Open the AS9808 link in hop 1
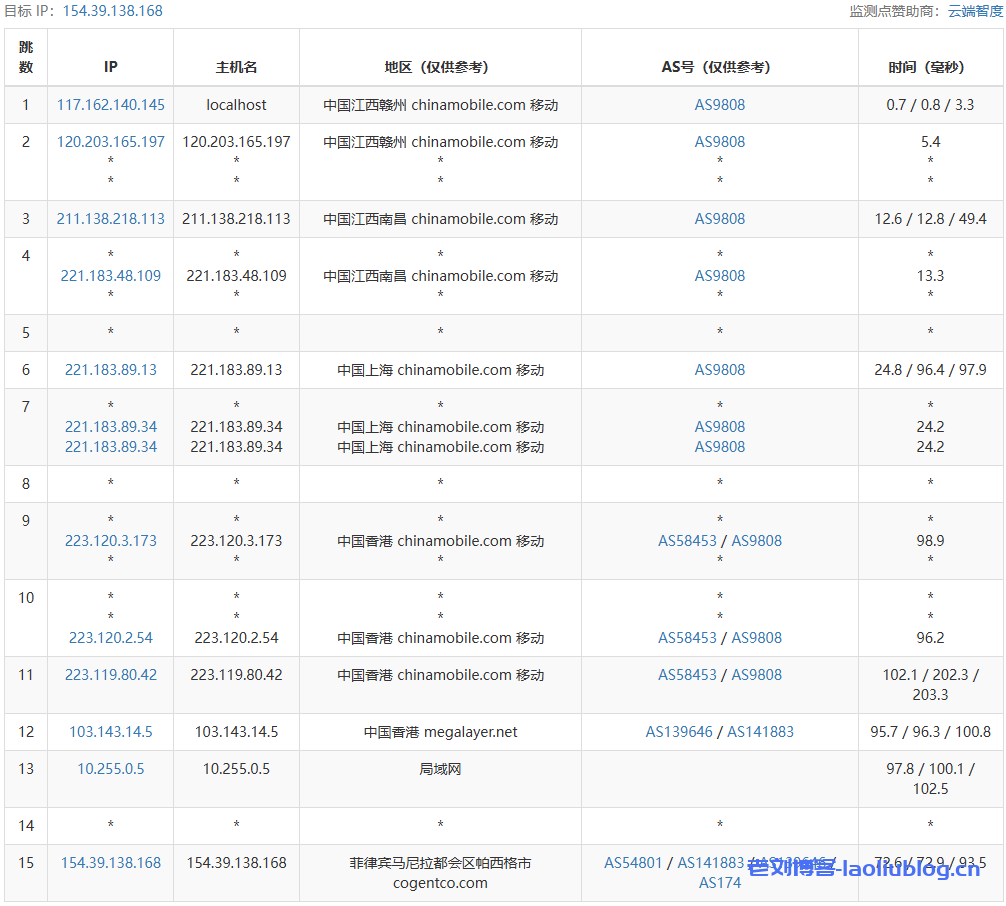This screenshot has width=1006, height=906. click(x=720, y=105)
